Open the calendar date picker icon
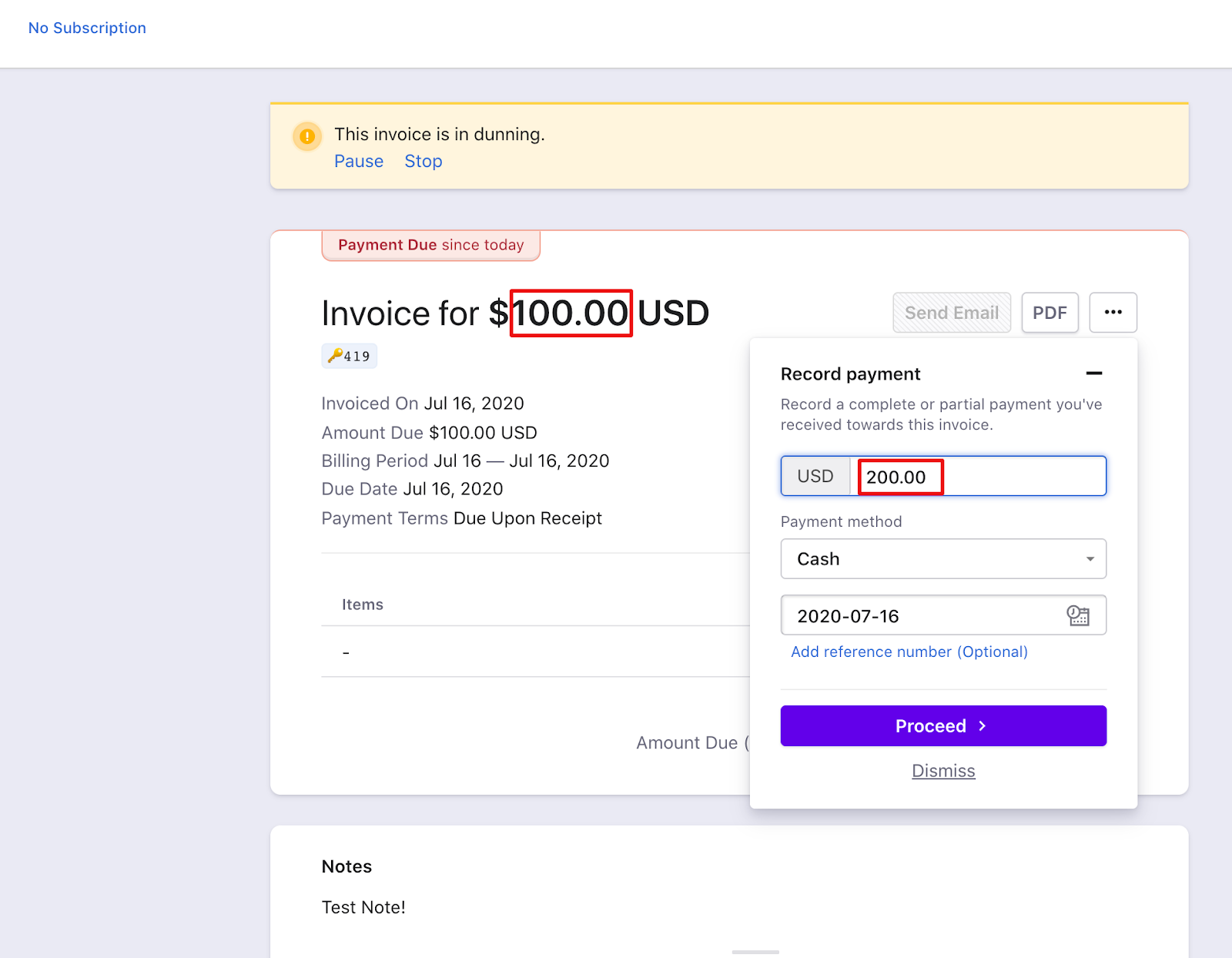 tap(1078, 615)
